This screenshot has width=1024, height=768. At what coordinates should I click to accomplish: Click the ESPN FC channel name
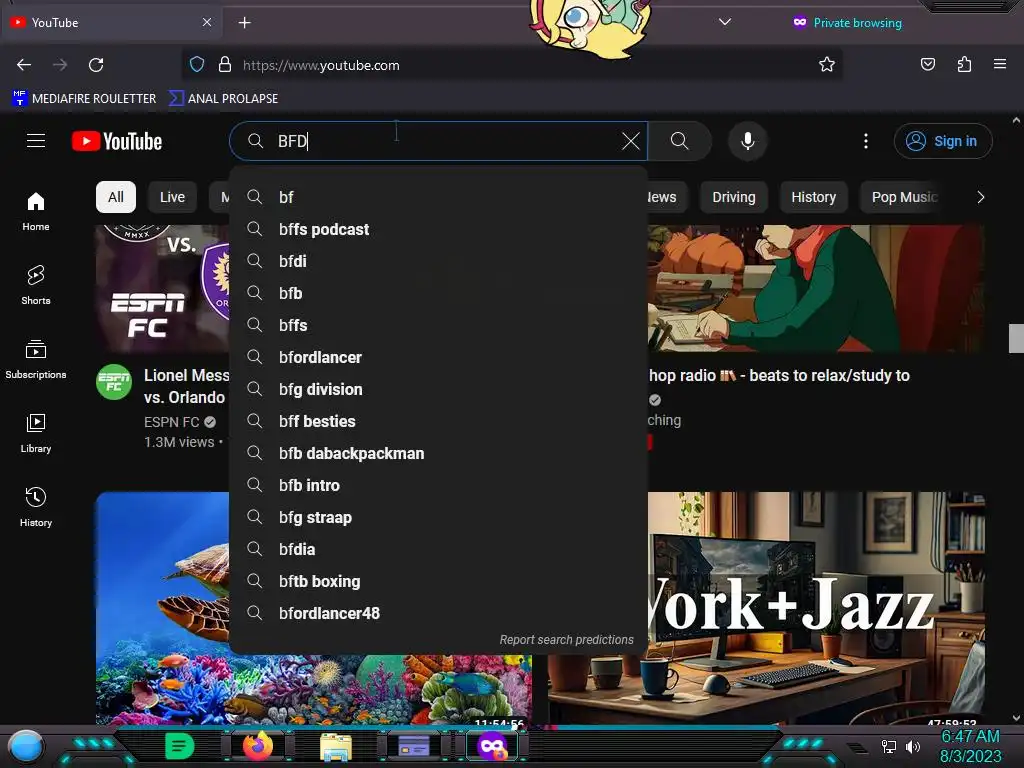pos(171,423)
